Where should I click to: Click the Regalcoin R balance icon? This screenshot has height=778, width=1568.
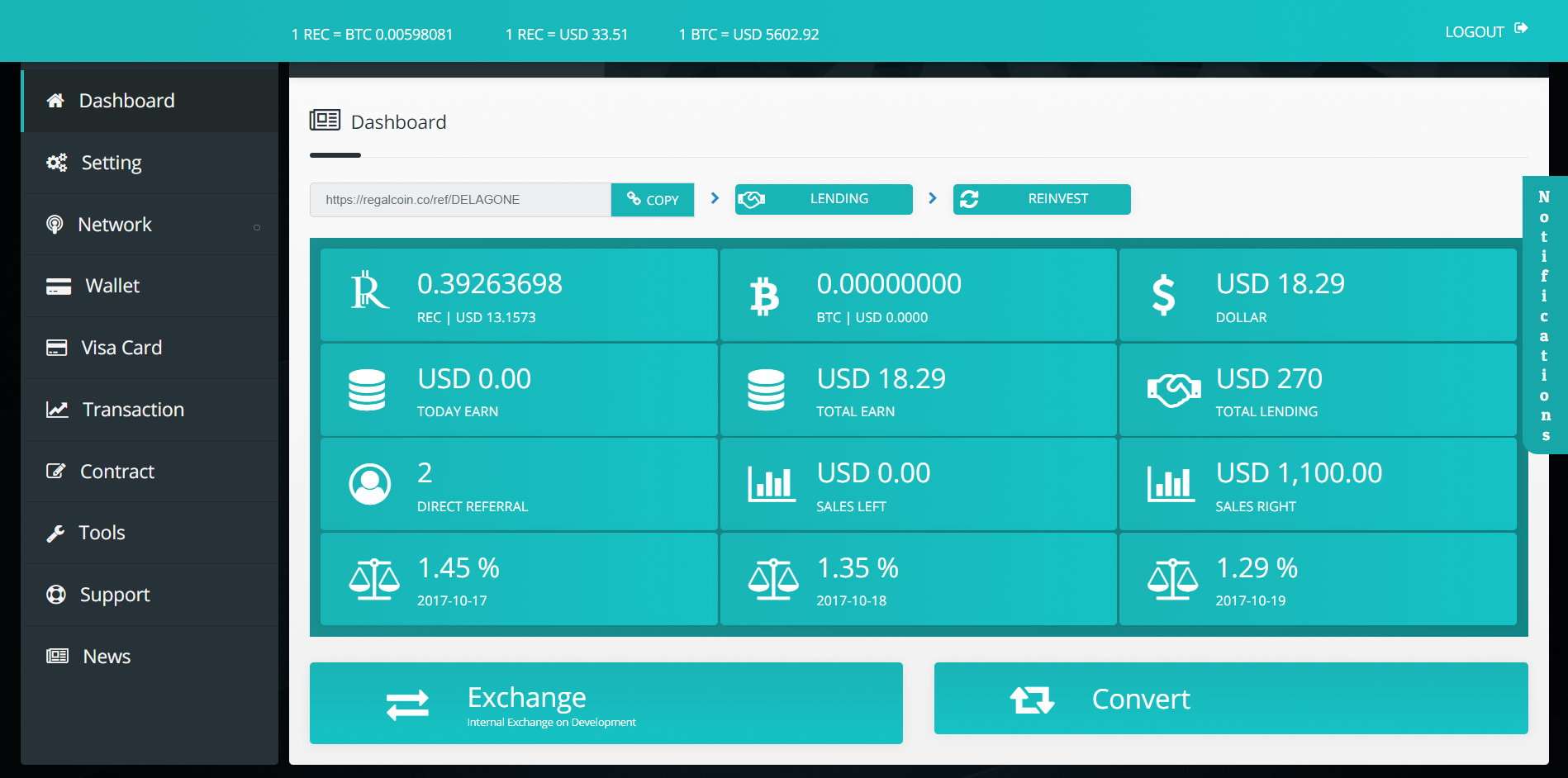point(369,291)
